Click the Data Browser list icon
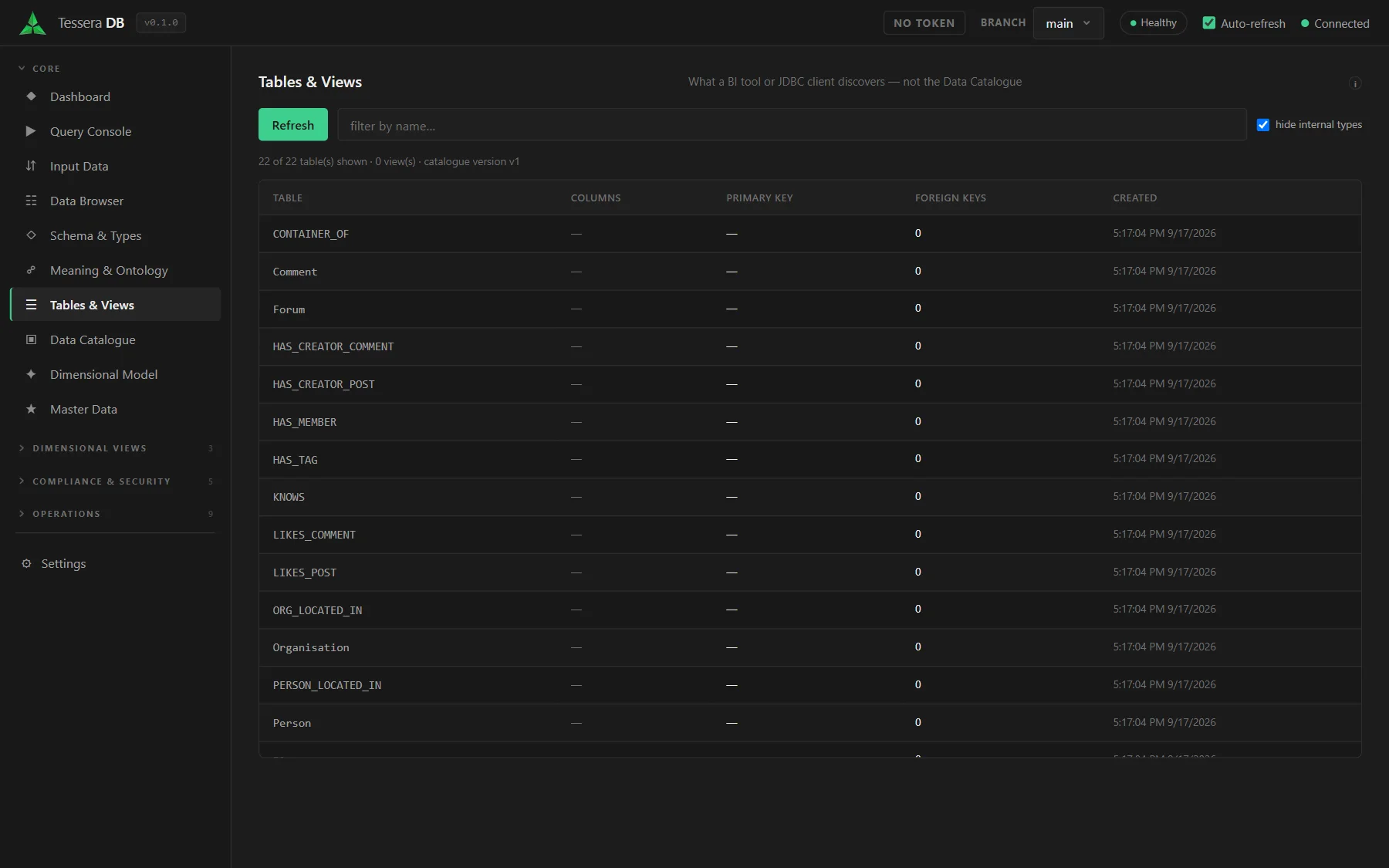The width and height of the screenshot is (1389, 868). point(31,201)
